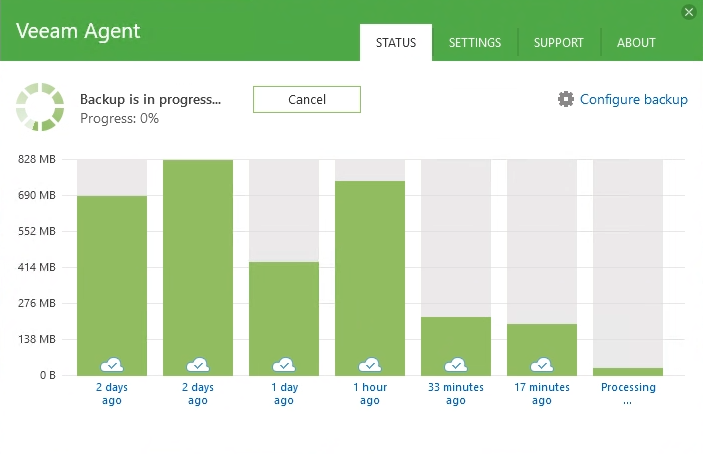703x454 pixels.
Task: Click cloud checkmark icon on 33 minutes bar
Action: pos(456,364)
